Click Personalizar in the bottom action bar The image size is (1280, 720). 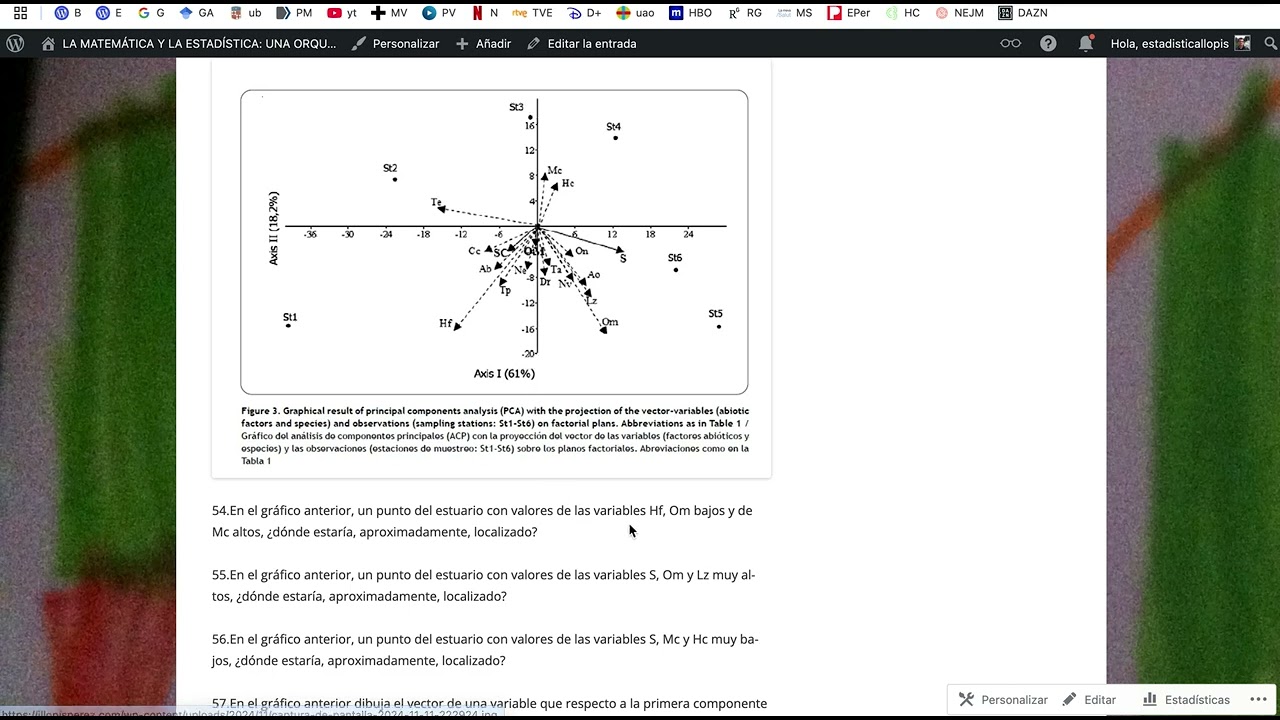tap(1003, 700)
